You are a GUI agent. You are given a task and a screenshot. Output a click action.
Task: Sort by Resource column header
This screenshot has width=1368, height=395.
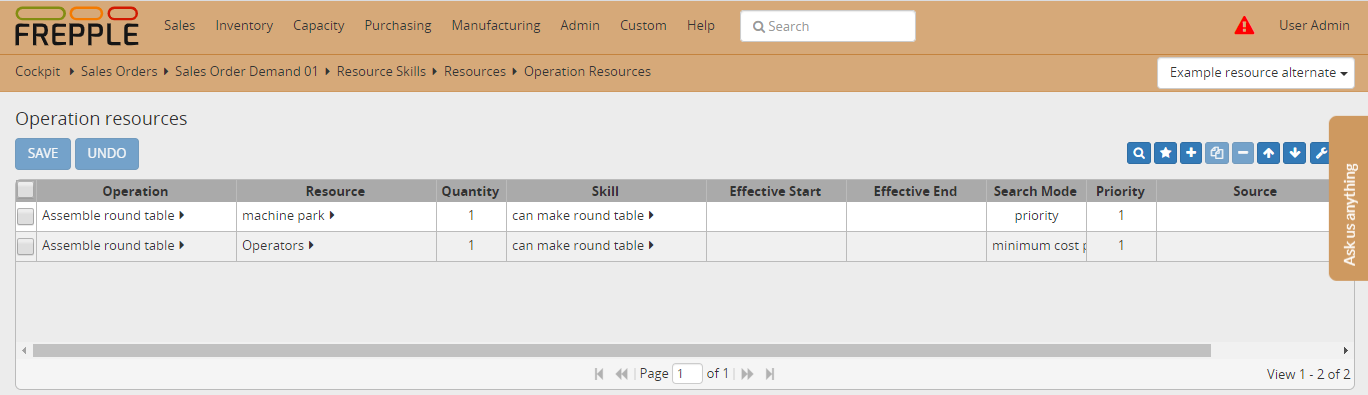click(x=335, y=191)
